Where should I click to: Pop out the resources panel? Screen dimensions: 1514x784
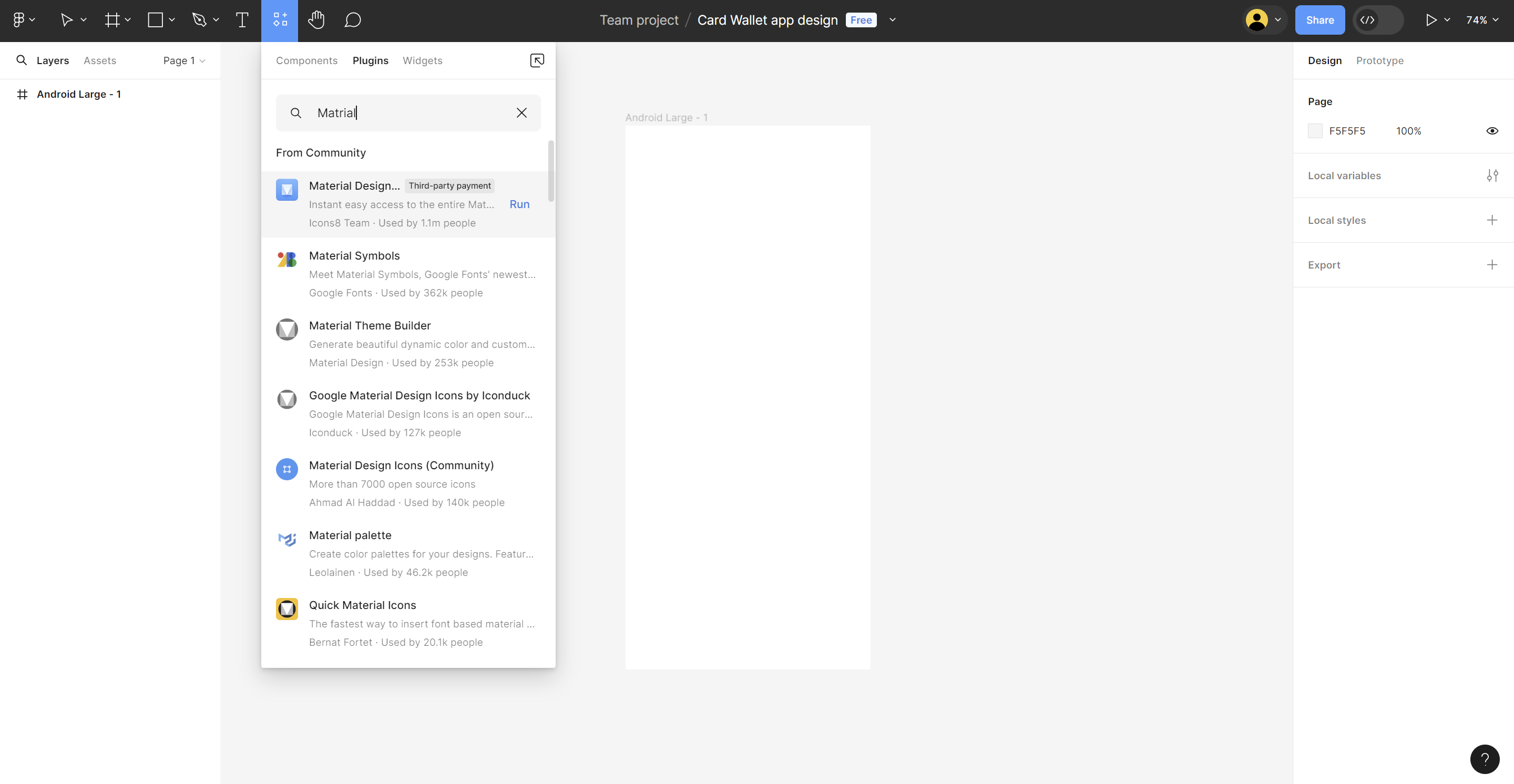tap(537, 60)
